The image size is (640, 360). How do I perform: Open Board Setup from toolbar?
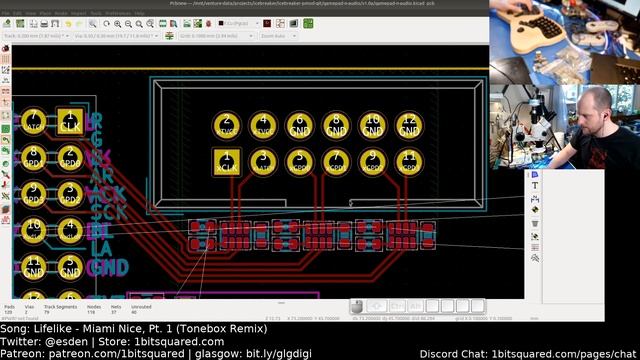tap(20, 24)
